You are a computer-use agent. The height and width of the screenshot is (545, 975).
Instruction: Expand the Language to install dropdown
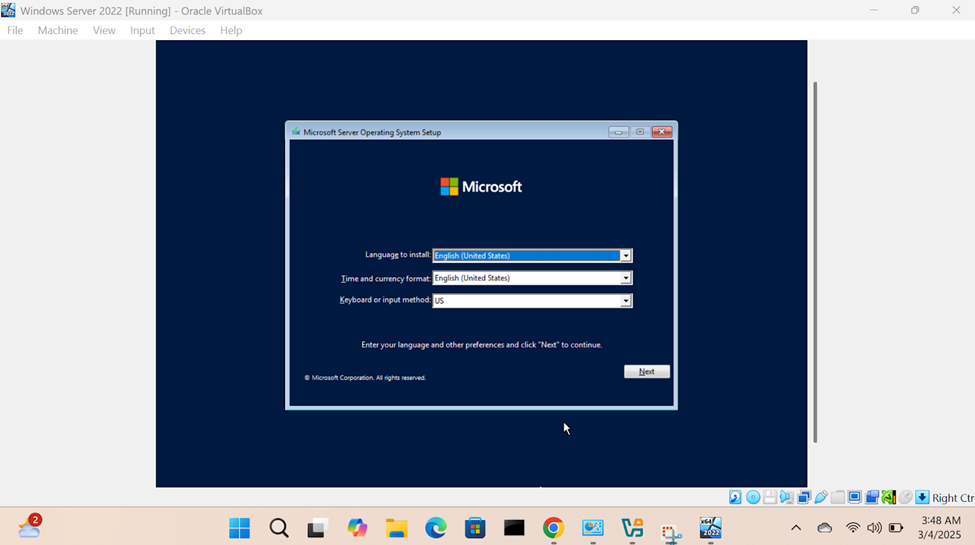tap(626, 256)
